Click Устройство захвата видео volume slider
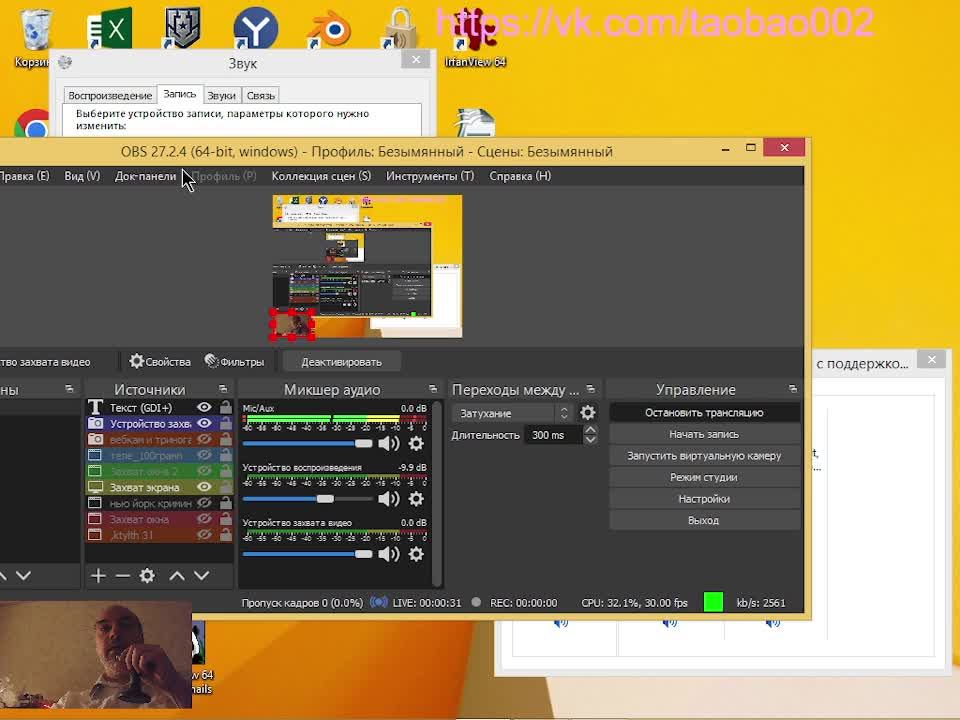 pyautogui.click(x=307, y=554)
